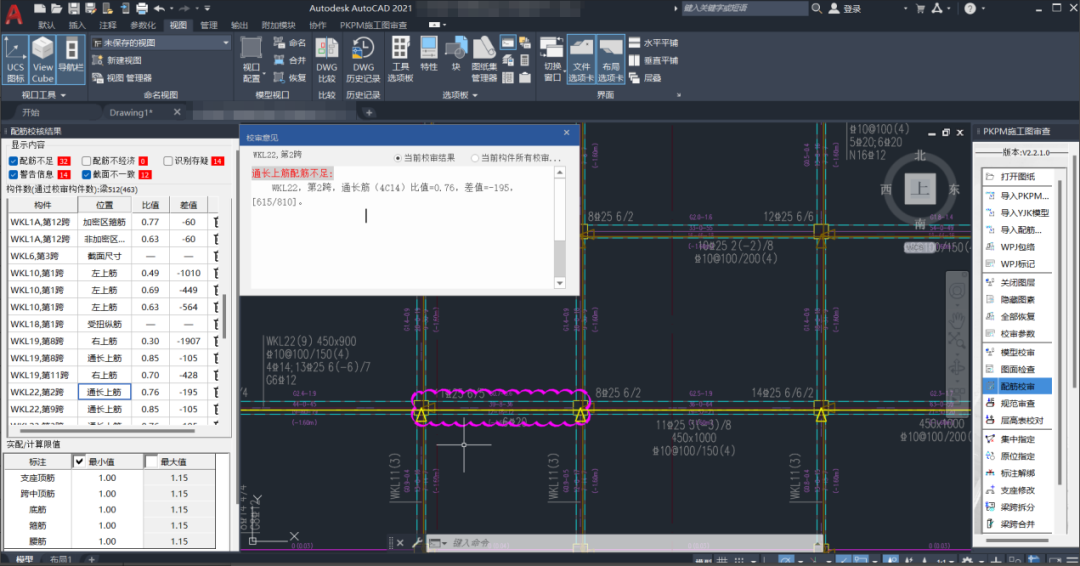Click the 垂直平铺 tile vertically icon
The width and height of the screenshot is (1080, 566).
point(634,61)
